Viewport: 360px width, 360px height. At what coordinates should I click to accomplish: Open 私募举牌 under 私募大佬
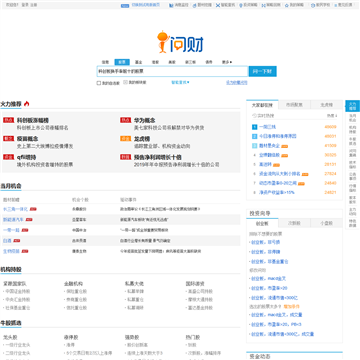(x=135, y=291)
